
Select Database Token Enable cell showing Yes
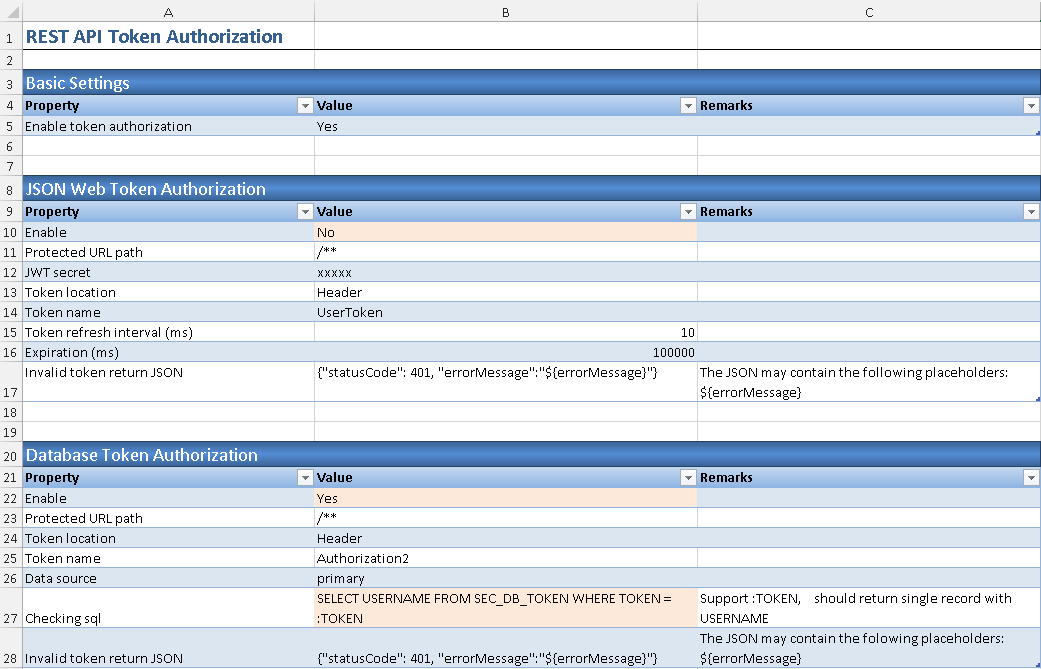tap(505, 498)
